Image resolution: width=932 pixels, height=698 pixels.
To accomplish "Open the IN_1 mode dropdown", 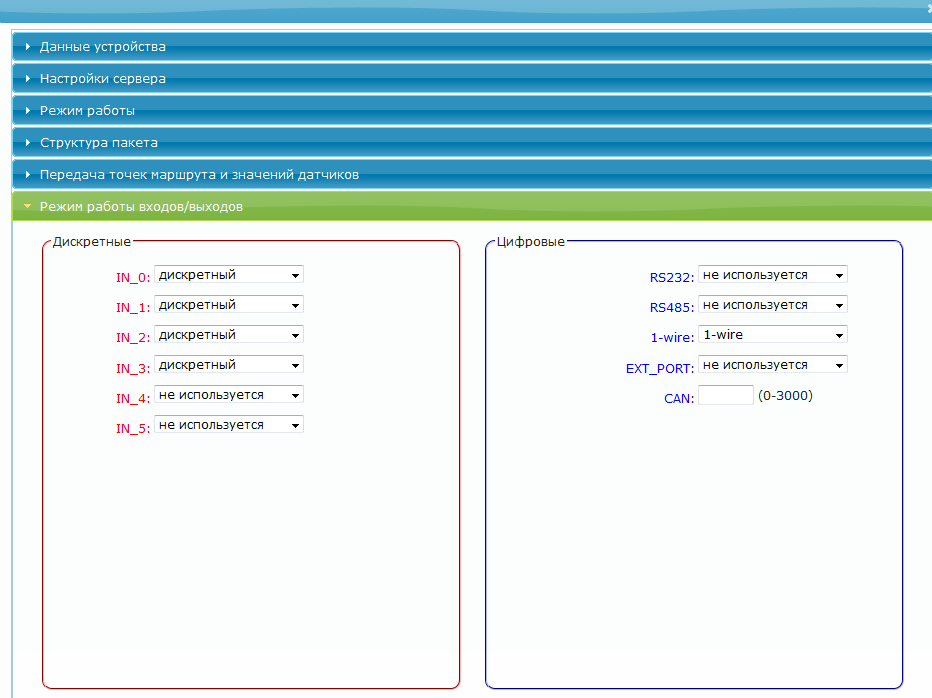I will 229,305.
